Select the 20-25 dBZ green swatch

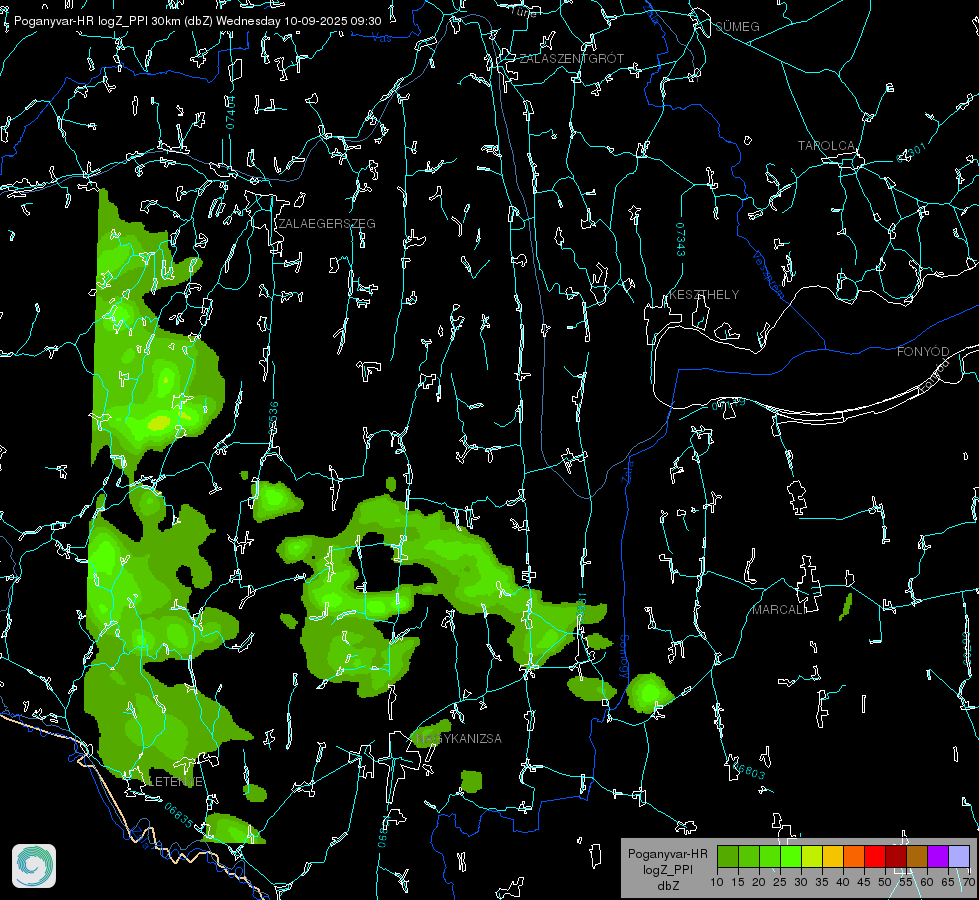[770, 856]
